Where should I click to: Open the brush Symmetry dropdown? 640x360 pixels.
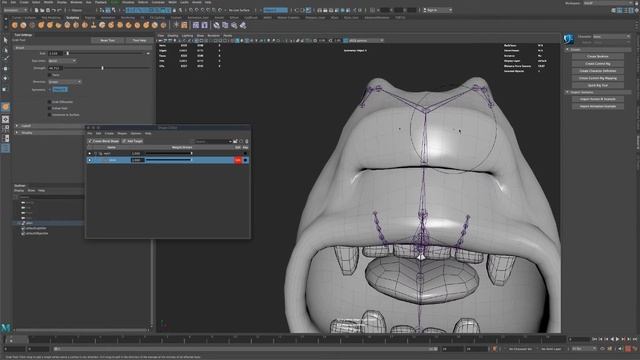(x=60, y=89)
